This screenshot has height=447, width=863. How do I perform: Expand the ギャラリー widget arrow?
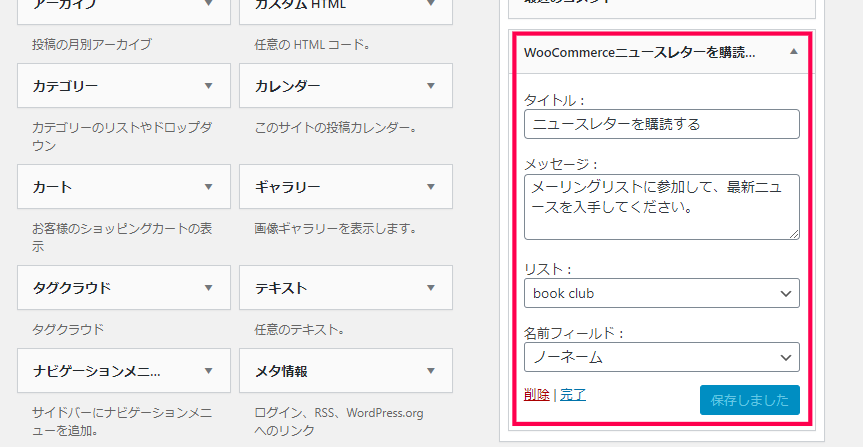pyautogui.click(x=431, y=186)
